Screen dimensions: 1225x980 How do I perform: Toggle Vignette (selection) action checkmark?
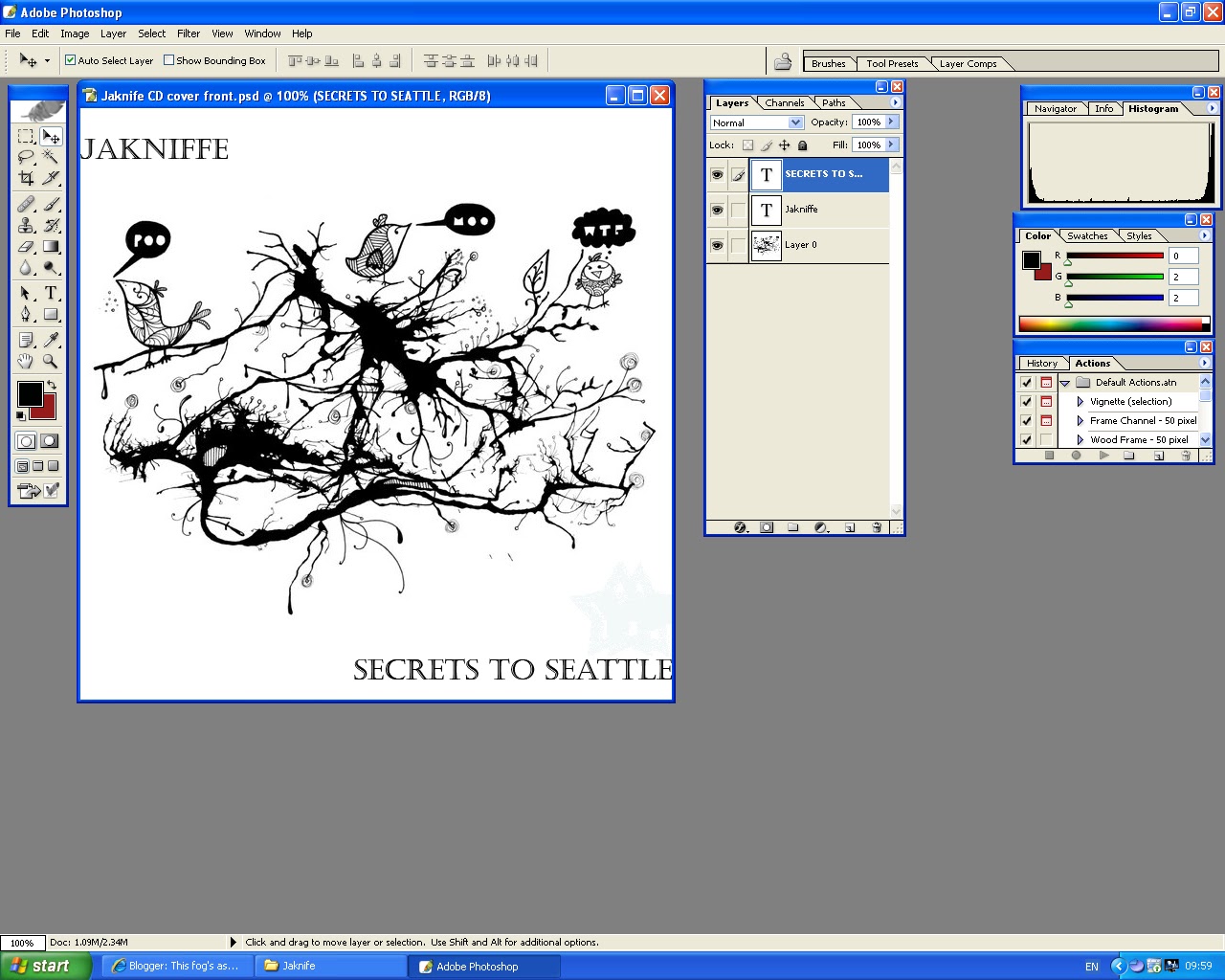tap(1027, 402)
